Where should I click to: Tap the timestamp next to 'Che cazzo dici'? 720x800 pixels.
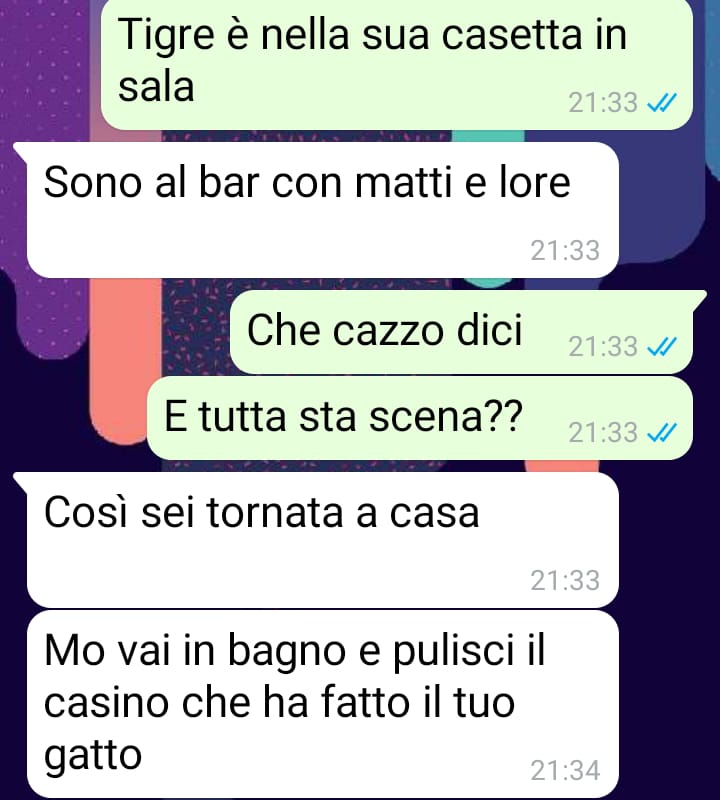[x=603, y=346]
